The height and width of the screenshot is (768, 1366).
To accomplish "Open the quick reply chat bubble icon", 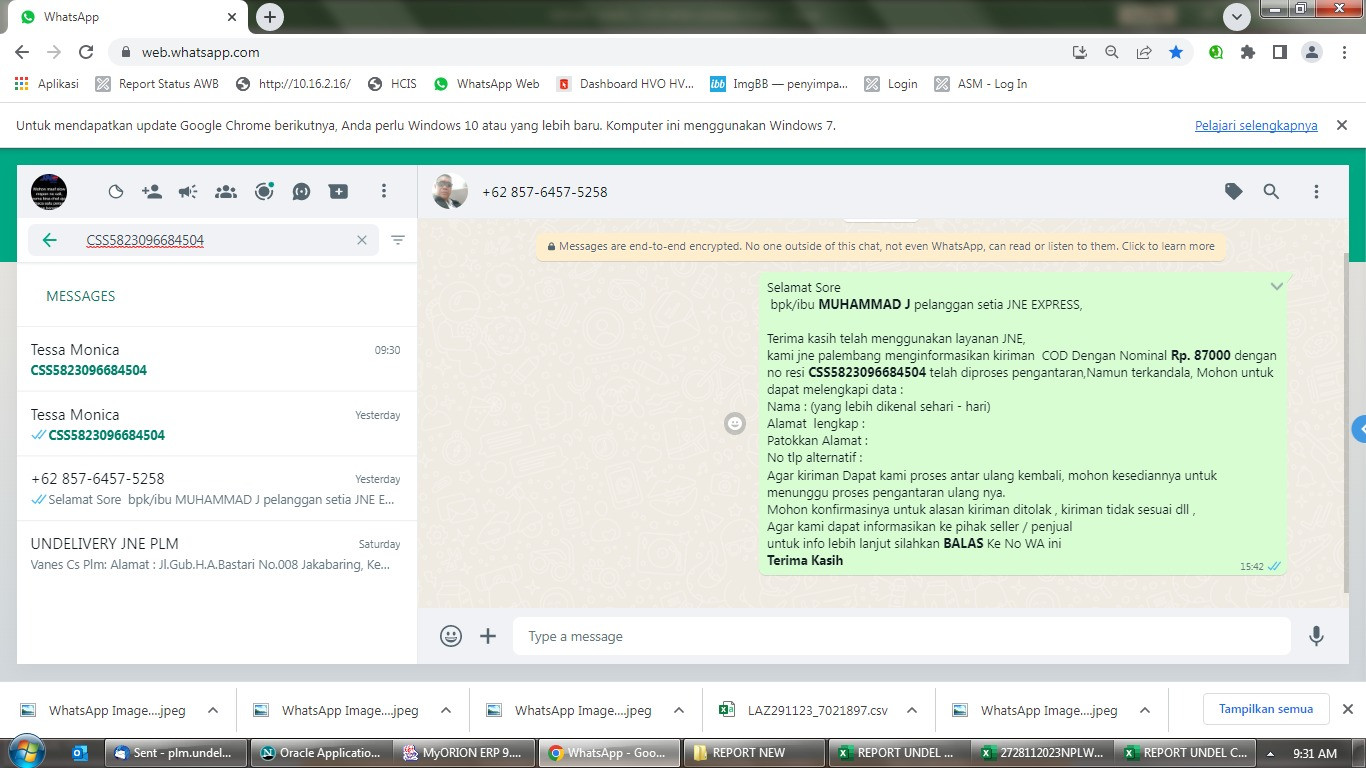I will tap(301, 192).
